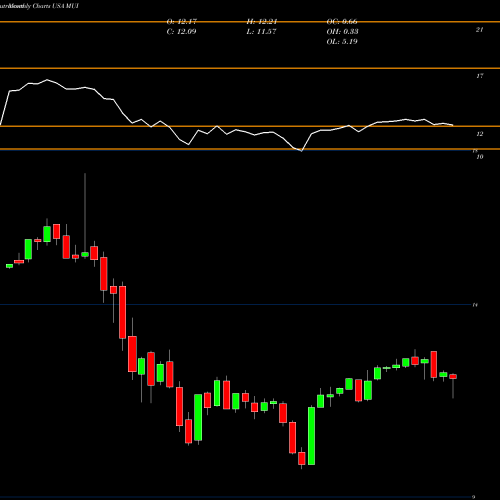The height and width of the screenshot is (500, 500).
Task: Click the '21' axis label
Action: pos(479,30)
